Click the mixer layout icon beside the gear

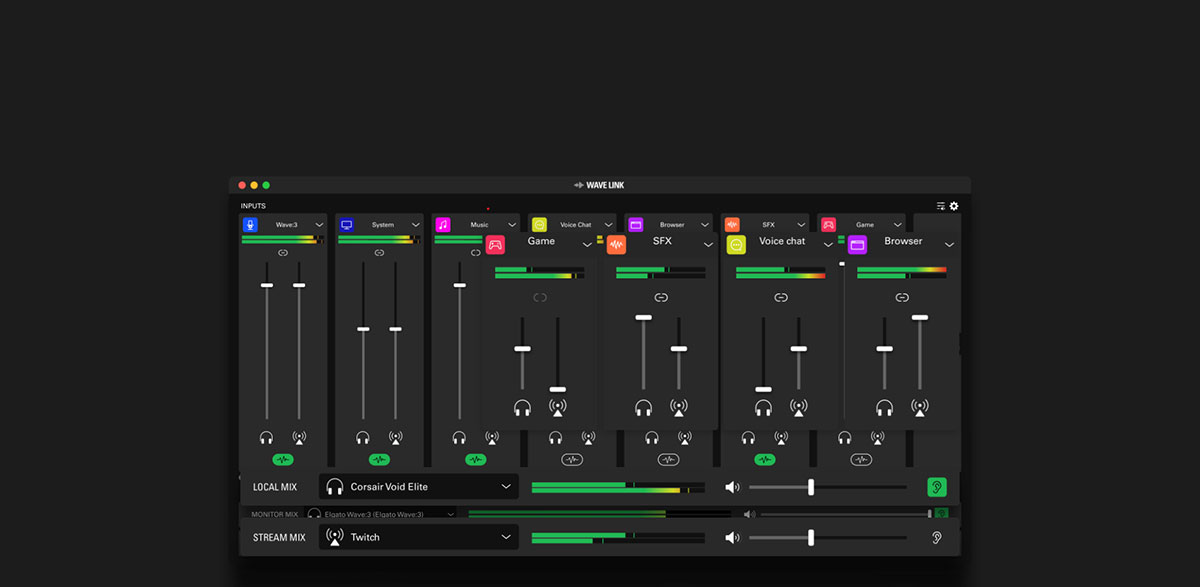pyautogui.click(x=941, y=206)
